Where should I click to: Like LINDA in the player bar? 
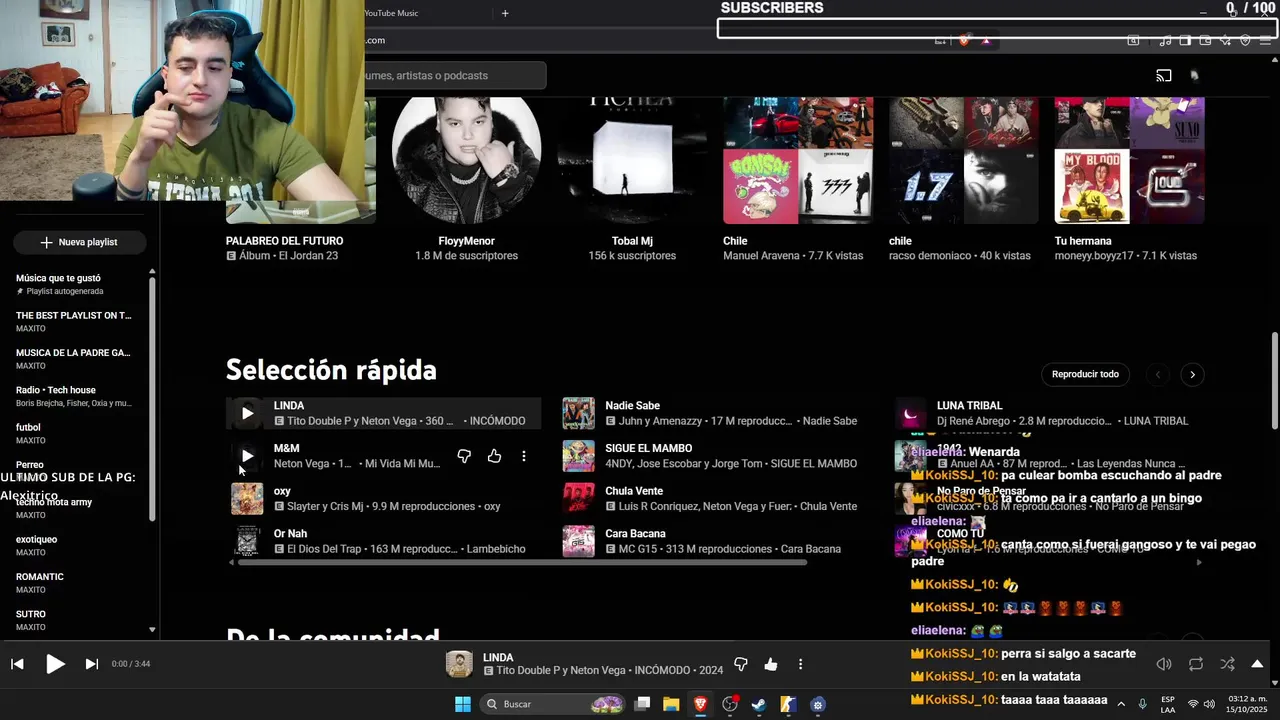coord(771,664)
